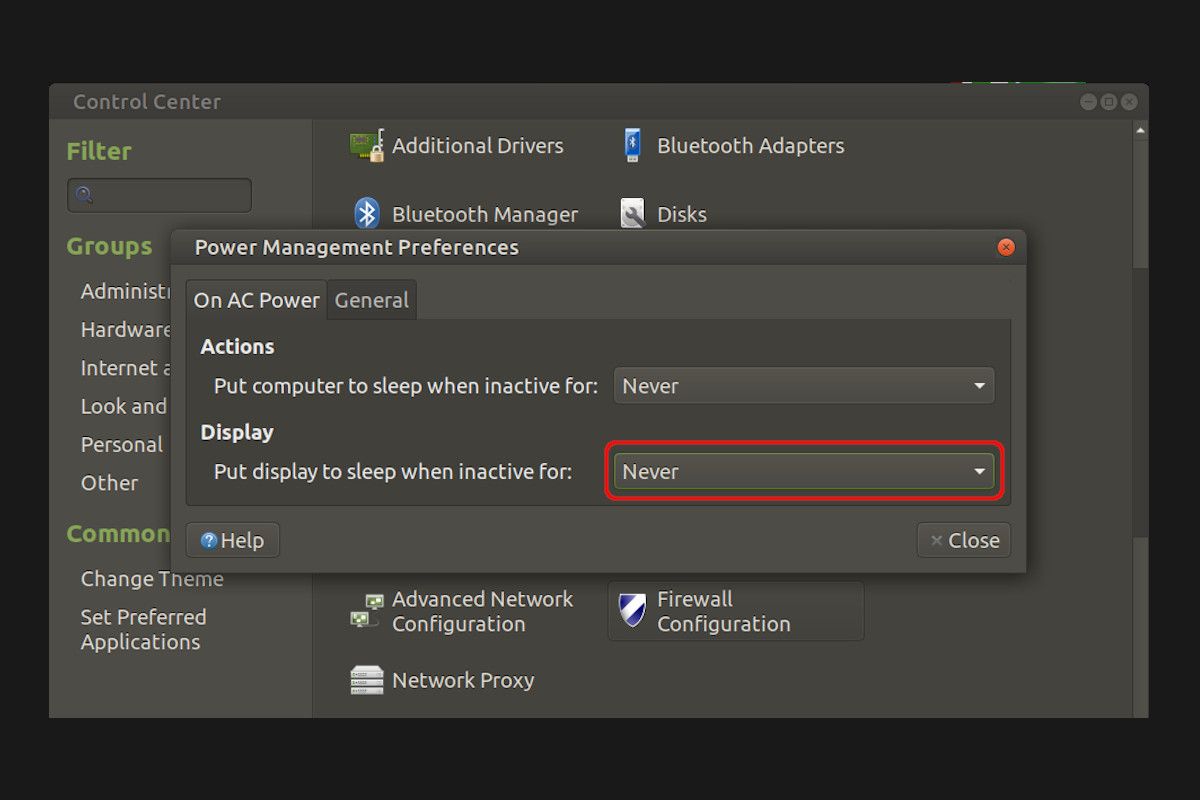
Task: Select Other group in sidebar
Action: [x=109, y=483]
